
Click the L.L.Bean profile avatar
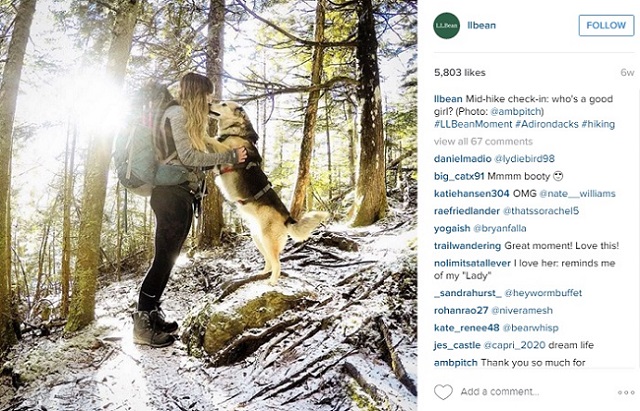[x=447, y=25]
